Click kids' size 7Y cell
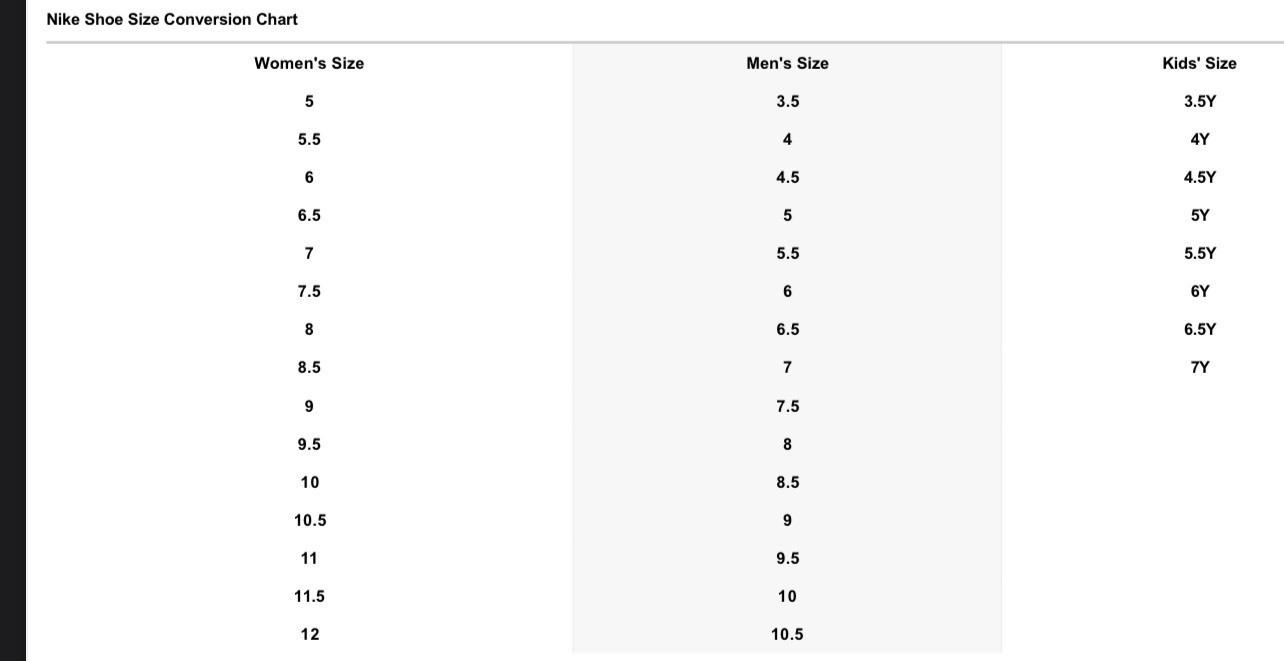The height and width of the screenshot is (661, 1284). click(1200, 367)
